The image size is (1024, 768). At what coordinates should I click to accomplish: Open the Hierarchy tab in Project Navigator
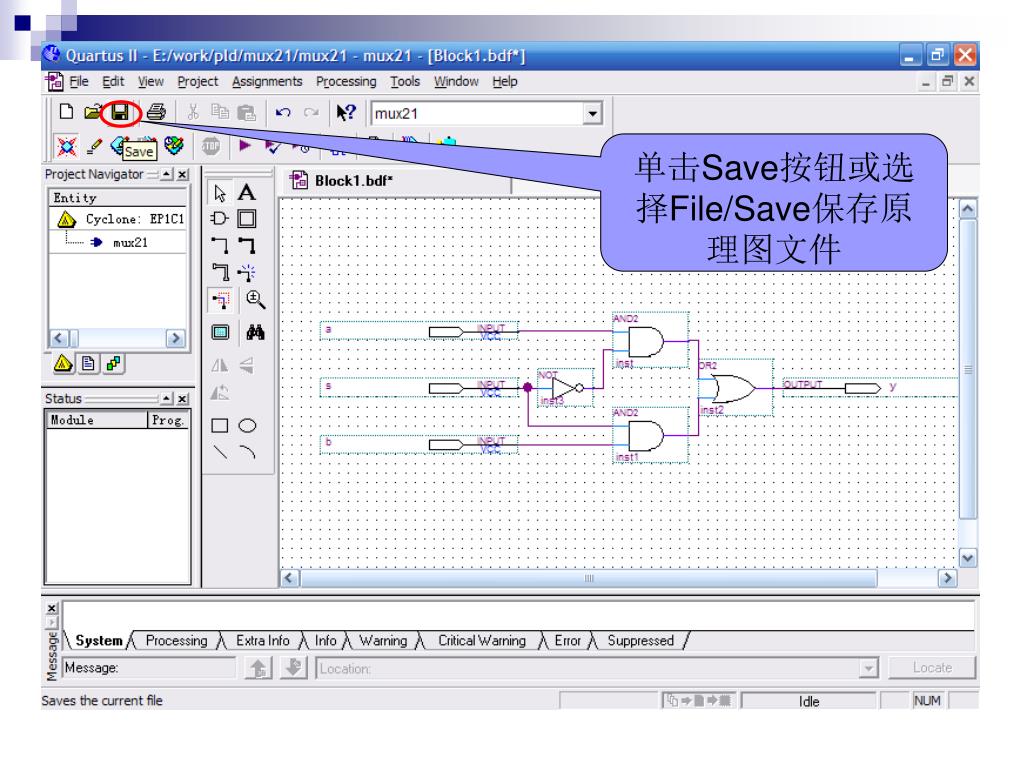(63, 364)
